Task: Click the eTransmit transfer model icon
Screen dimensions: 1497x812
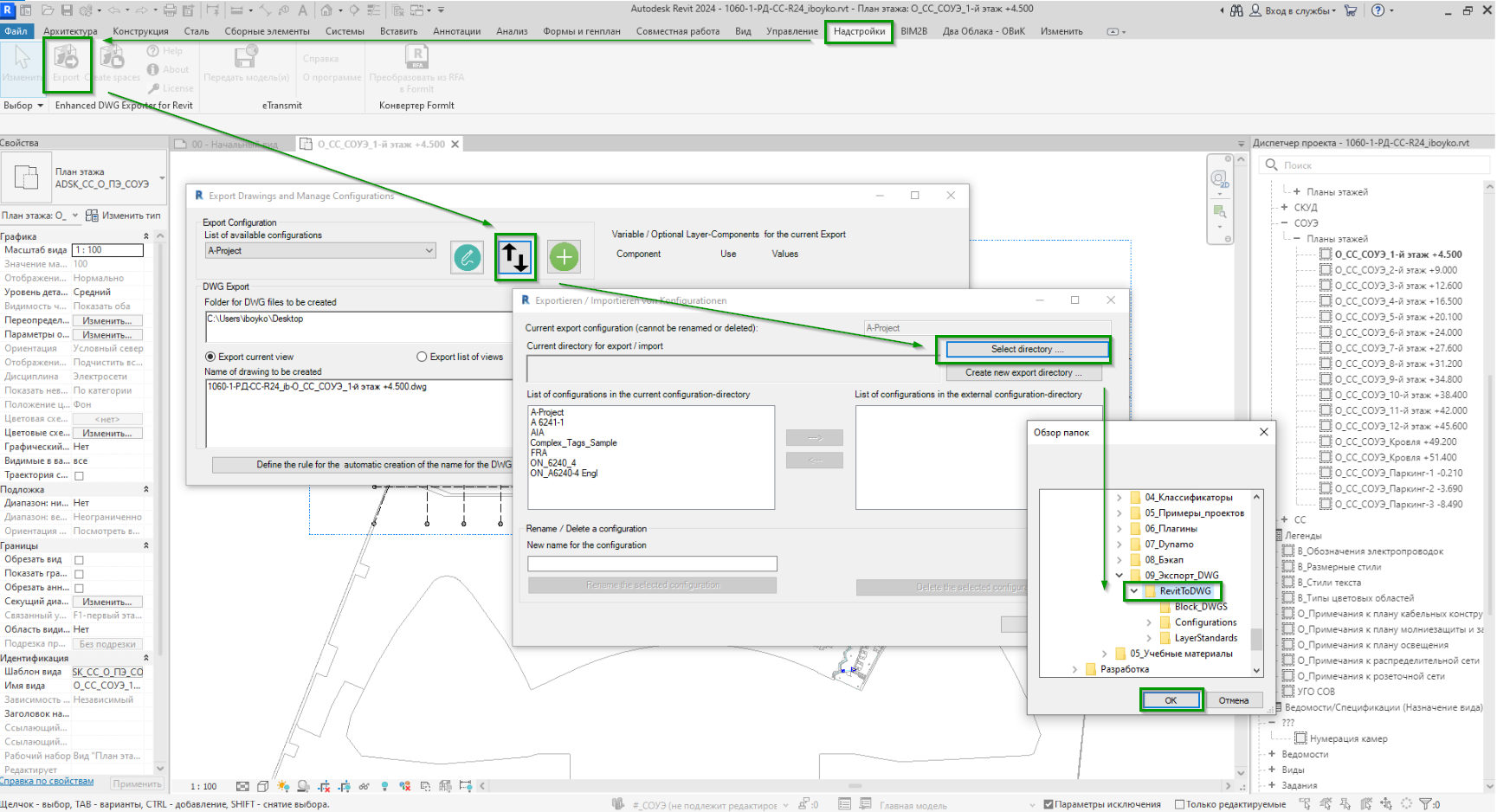Action: [246, 57]
